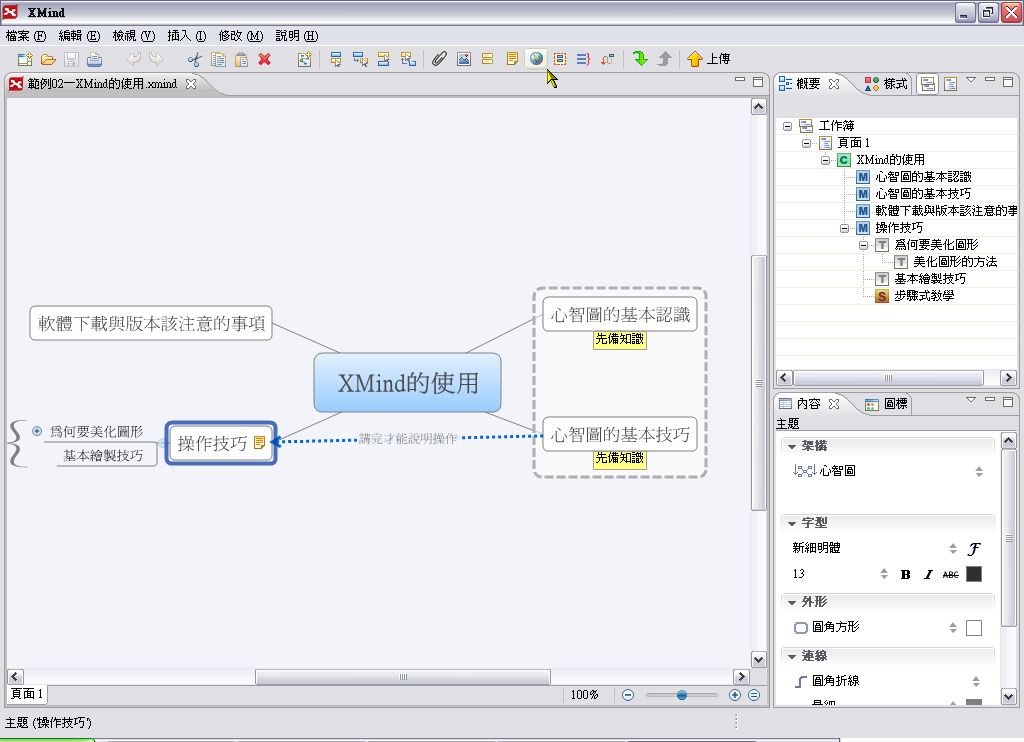Open the 檢視 menu

coord(134,36)
